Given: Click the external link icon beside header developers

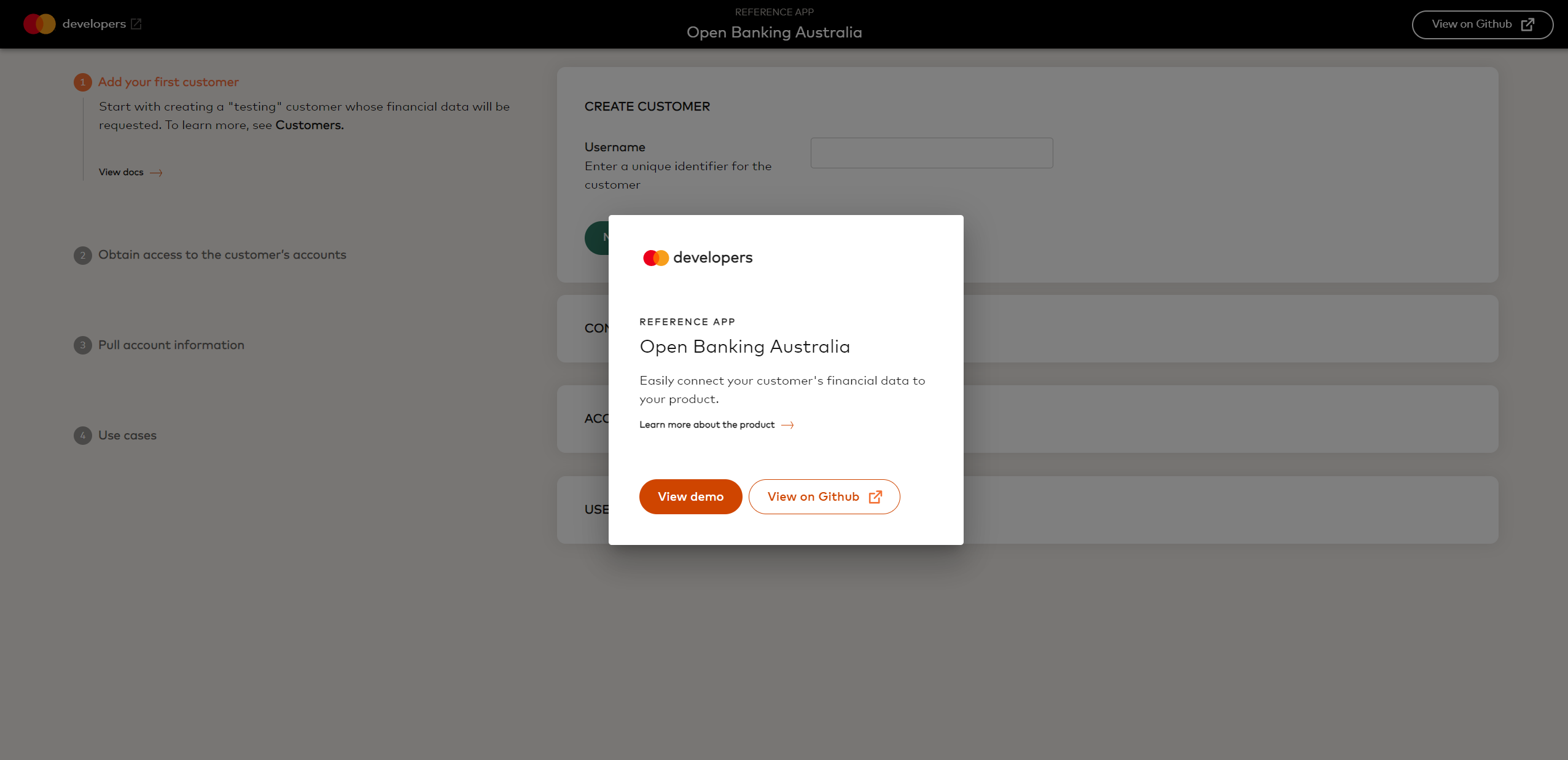Looking at the screenshot, I should (136, 24).
